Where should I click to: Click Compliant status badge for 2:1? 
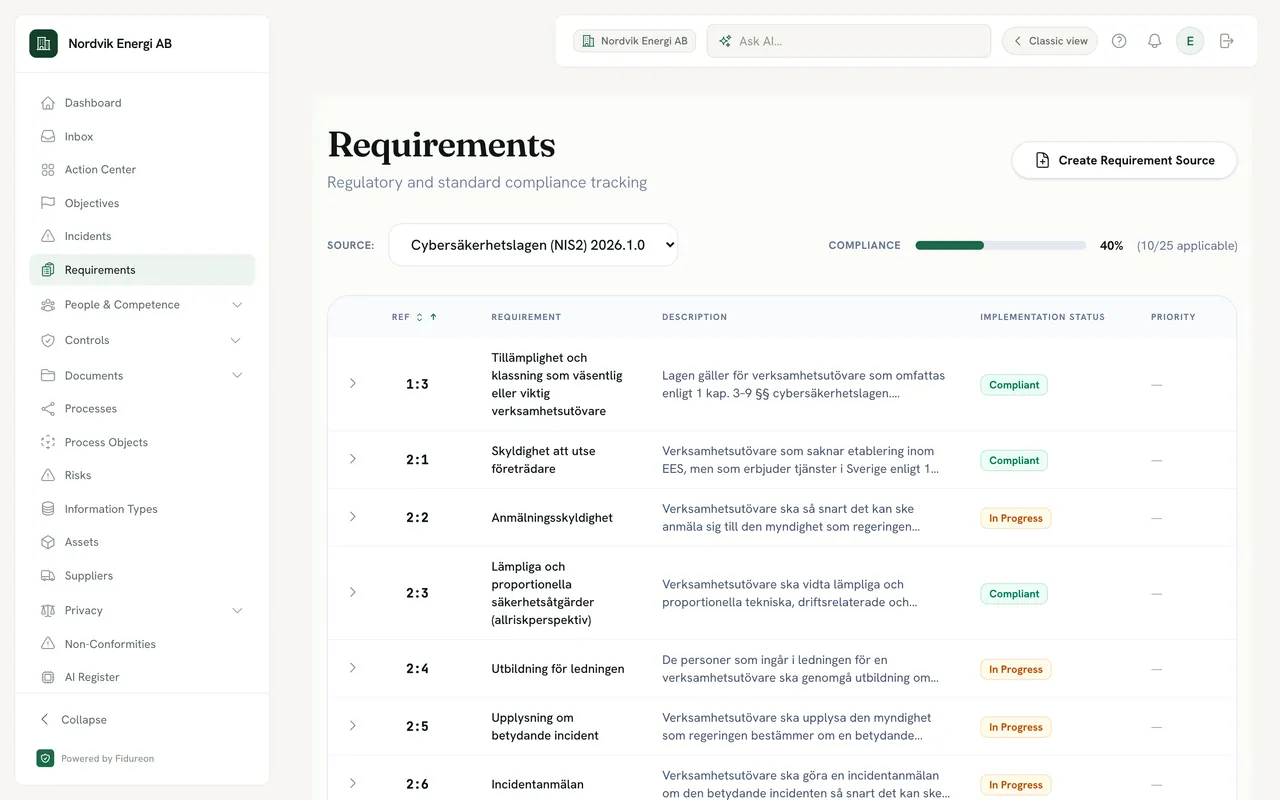(1014, 461)
